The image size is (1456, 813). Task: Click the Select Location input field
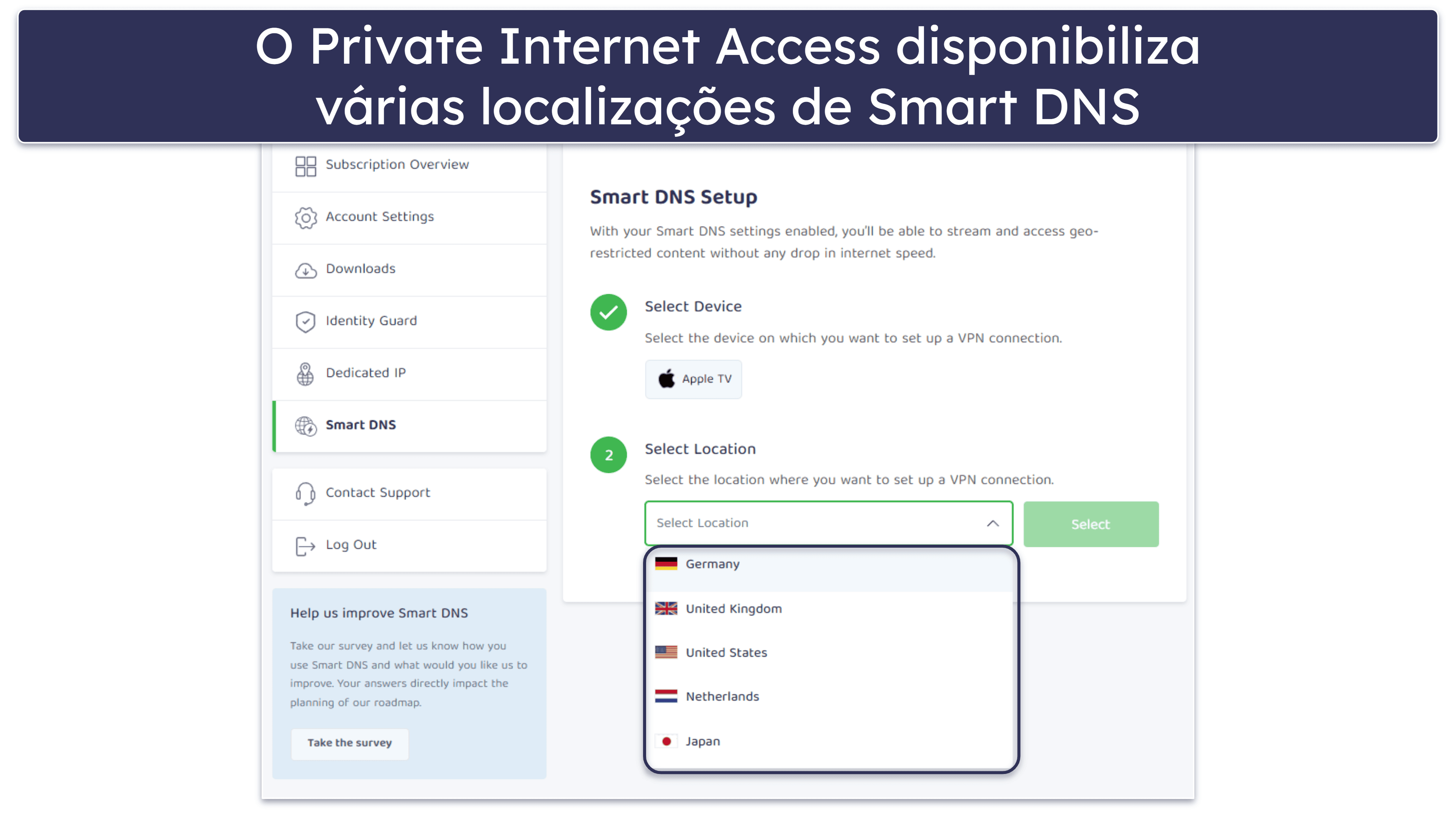tap(825, 522)
